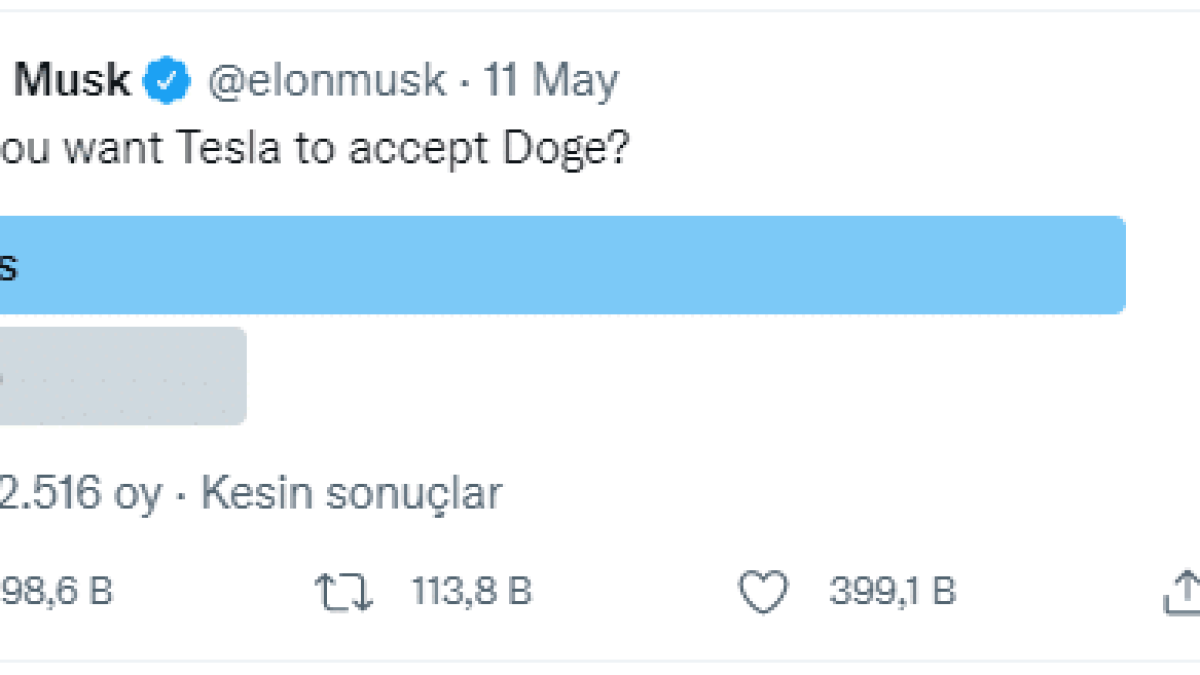The image size is (1200, 675).
Task: Click the 399,1 B like count
Action: click(x=892, y=592)
